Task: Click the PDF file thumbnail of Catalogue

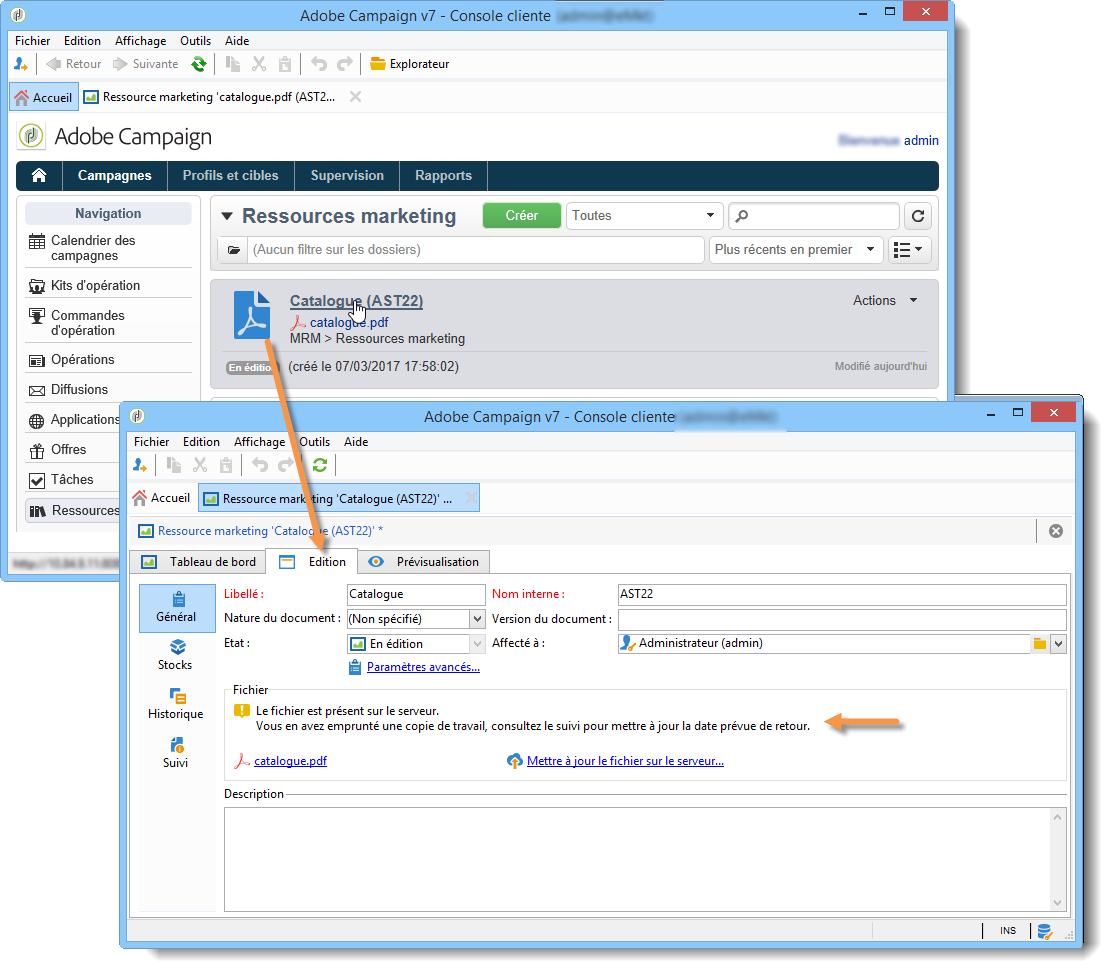Action: 252,315
